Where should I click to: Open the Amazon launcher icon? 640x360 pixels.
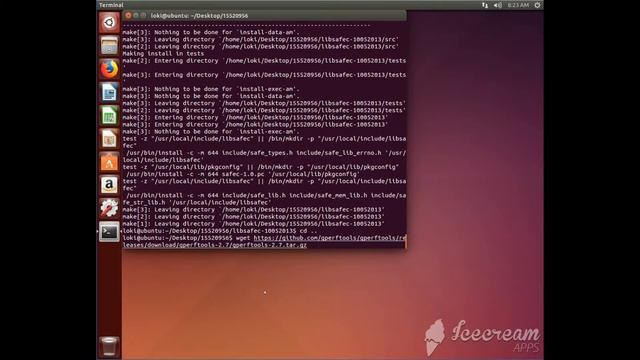click(x=109, y=185)
